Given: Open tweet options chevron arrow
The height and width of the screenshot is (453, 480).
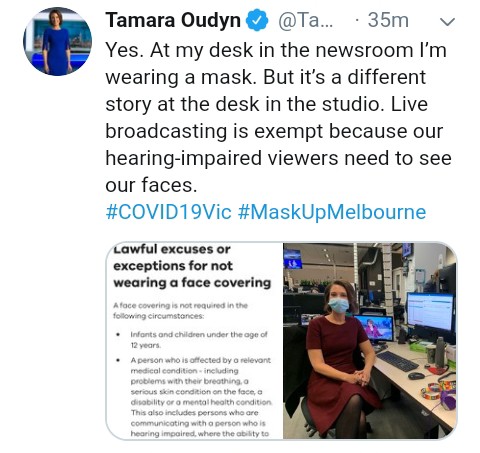Looking at the screenshot, I should 447,22.
